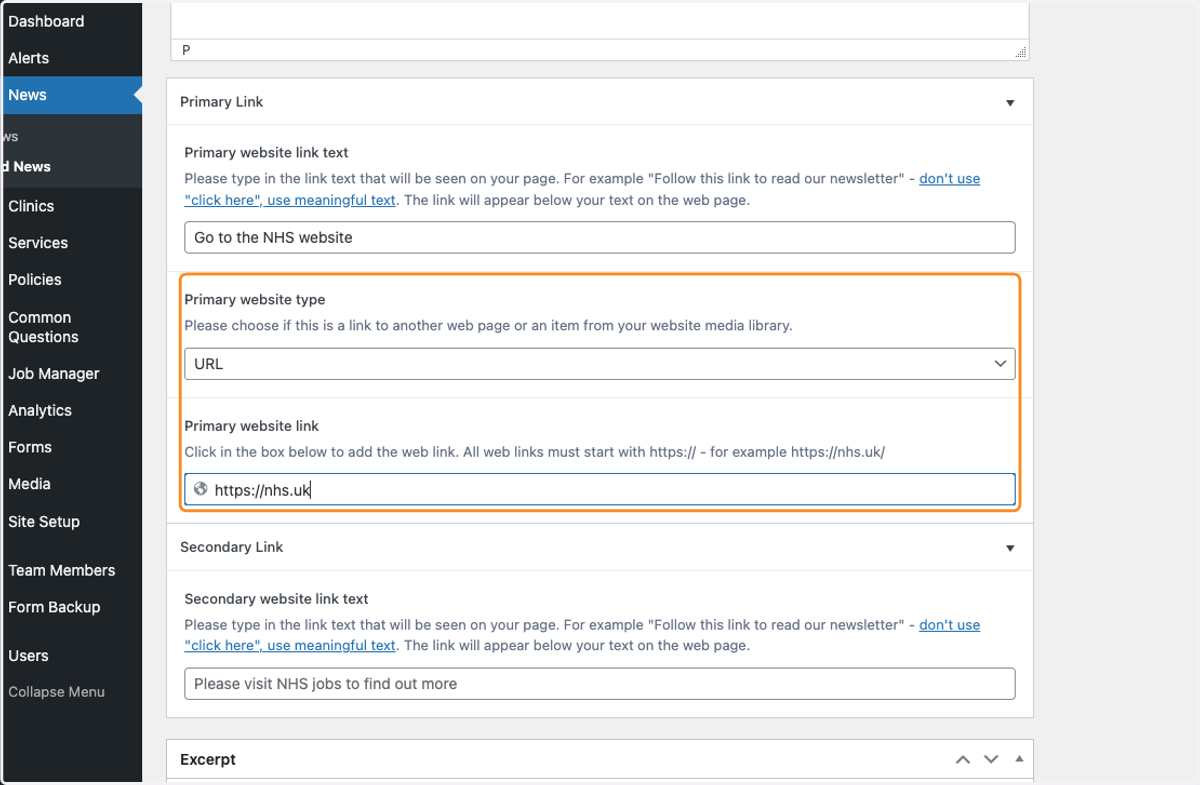
Task: Click the Primary website link URL field
Action: click(x=600, y=490)
